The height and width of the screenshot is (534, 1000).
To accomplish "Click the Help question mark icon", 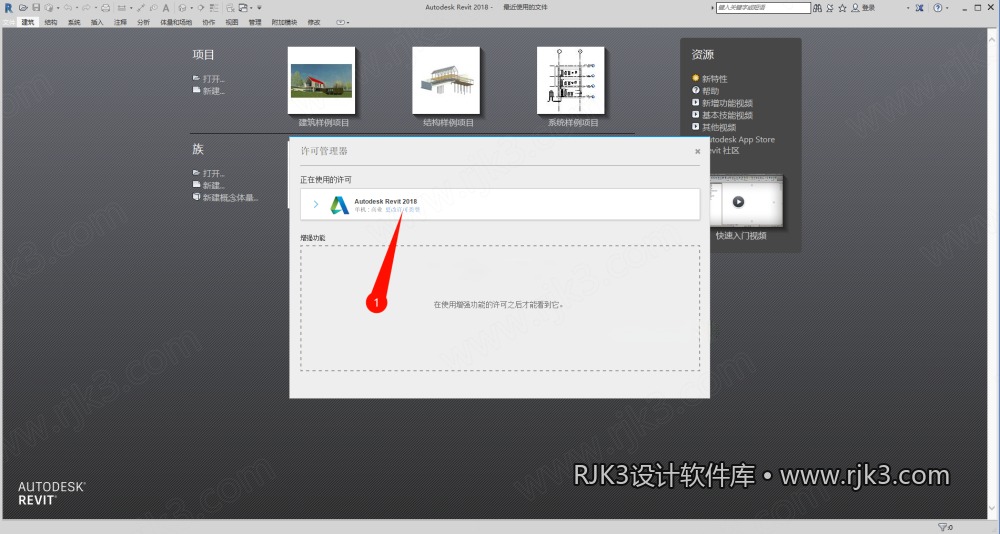I will (x=938, y=8).
